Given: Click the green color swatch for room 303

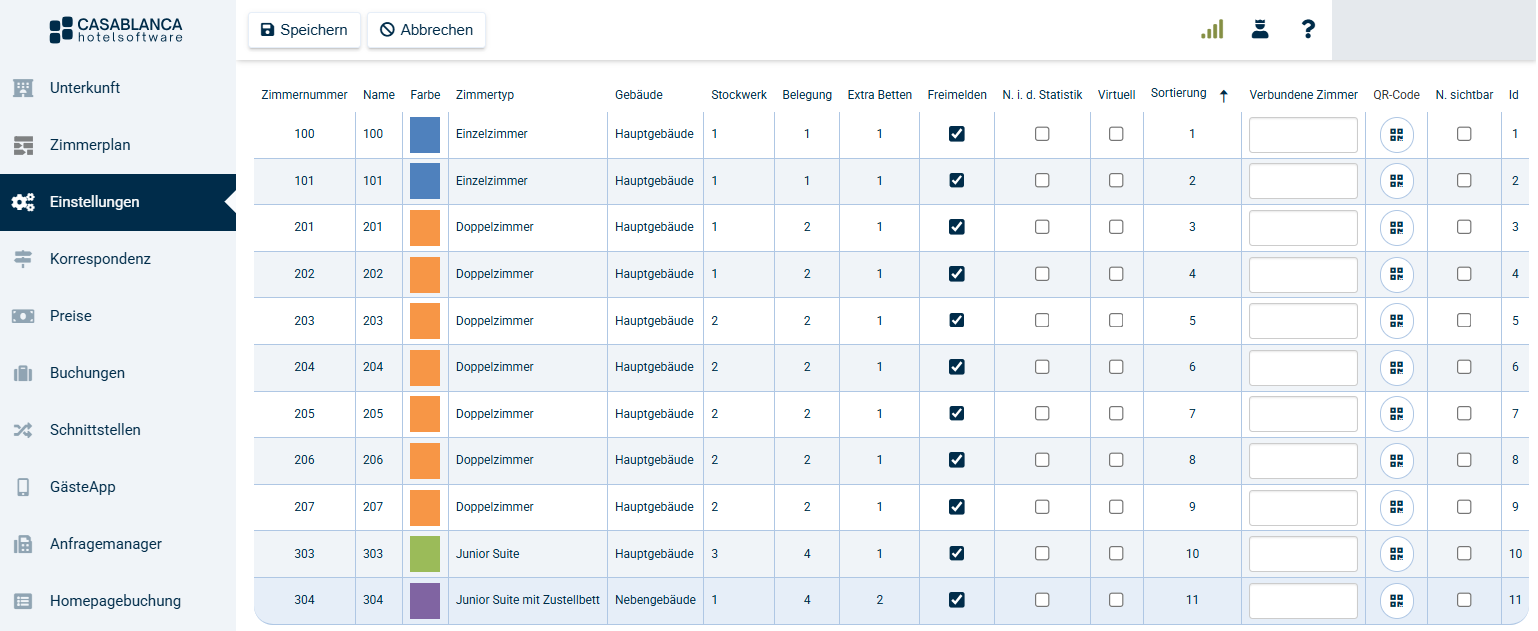Looking at the screenshot, I should (425, 554).
